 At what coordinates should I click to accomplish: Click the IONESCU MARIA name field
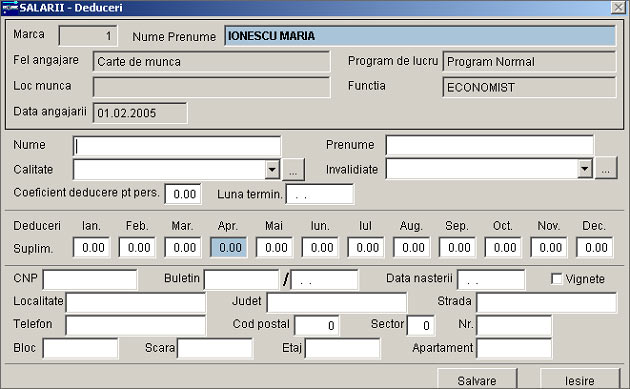[420, 36]
